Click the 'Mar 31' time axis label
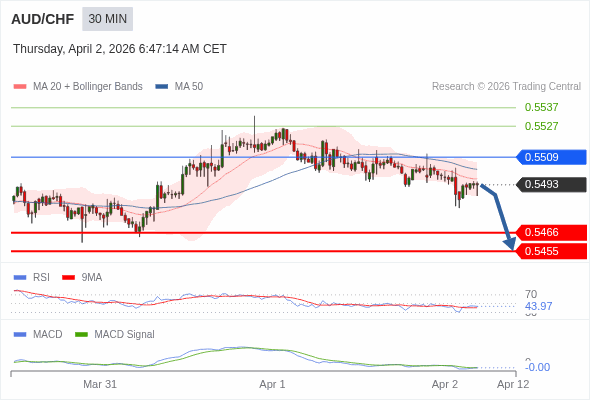The width and height of the screenshot is (590, 400). coord(100,385)
